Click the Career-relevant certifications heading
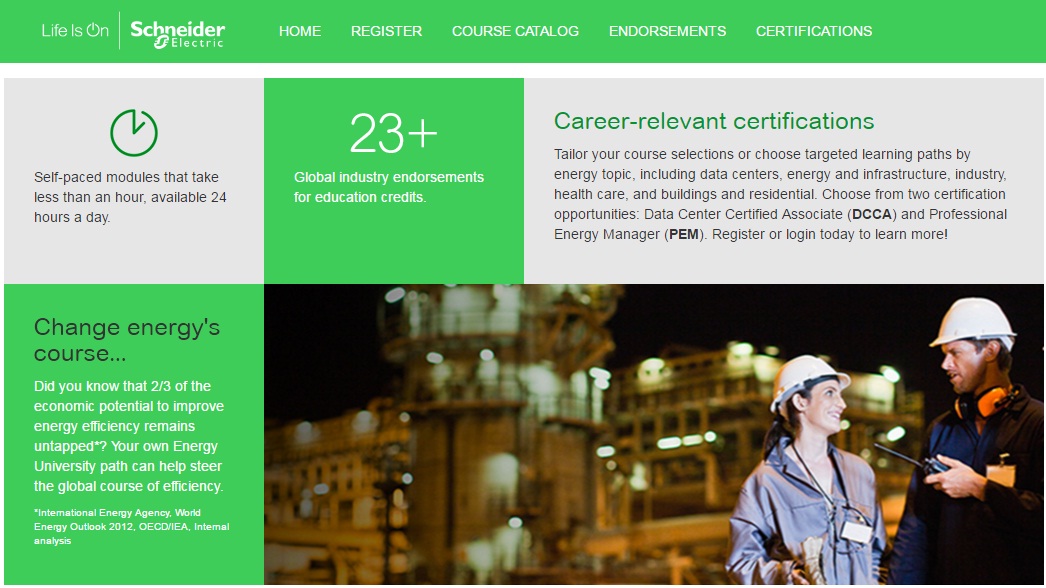This screenshot has width=1046, height=588. [x=716, y=121]
